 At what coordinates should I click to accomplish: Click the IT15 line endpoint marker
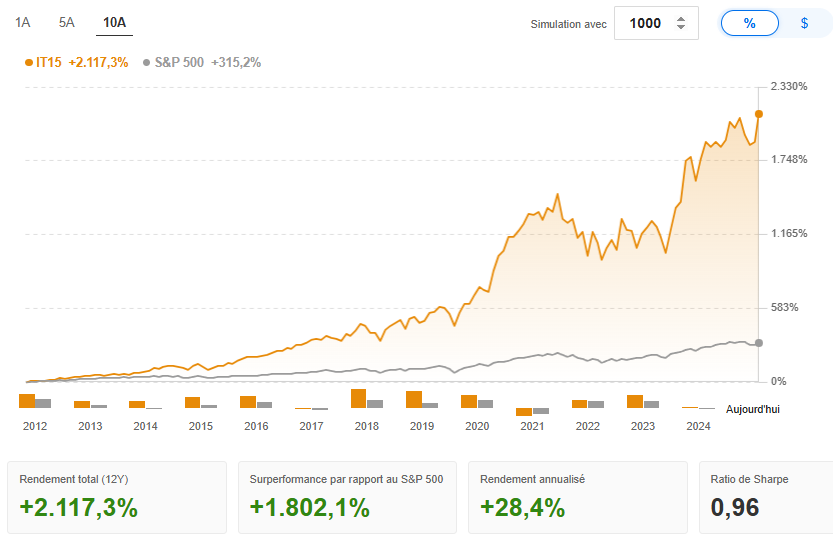759,114
